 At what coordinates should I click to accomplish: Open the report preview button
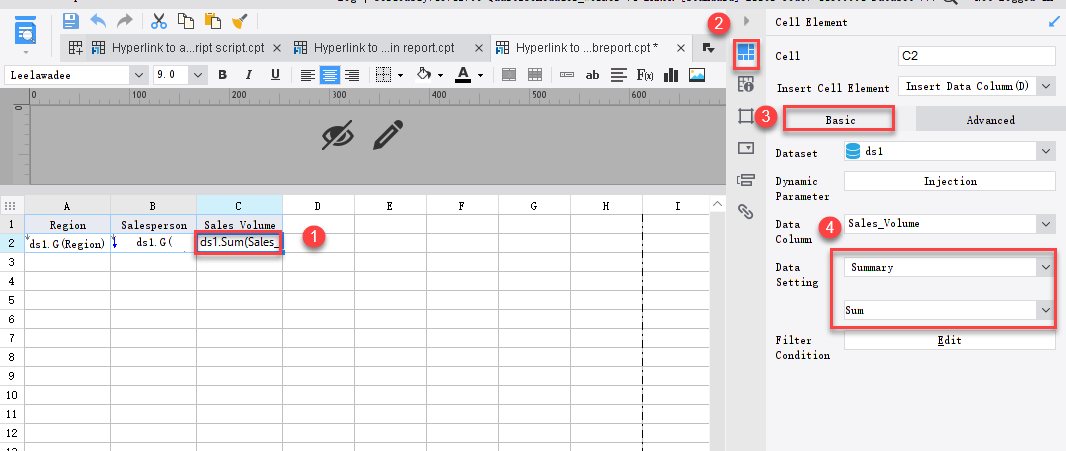click(x=26, y=31)
